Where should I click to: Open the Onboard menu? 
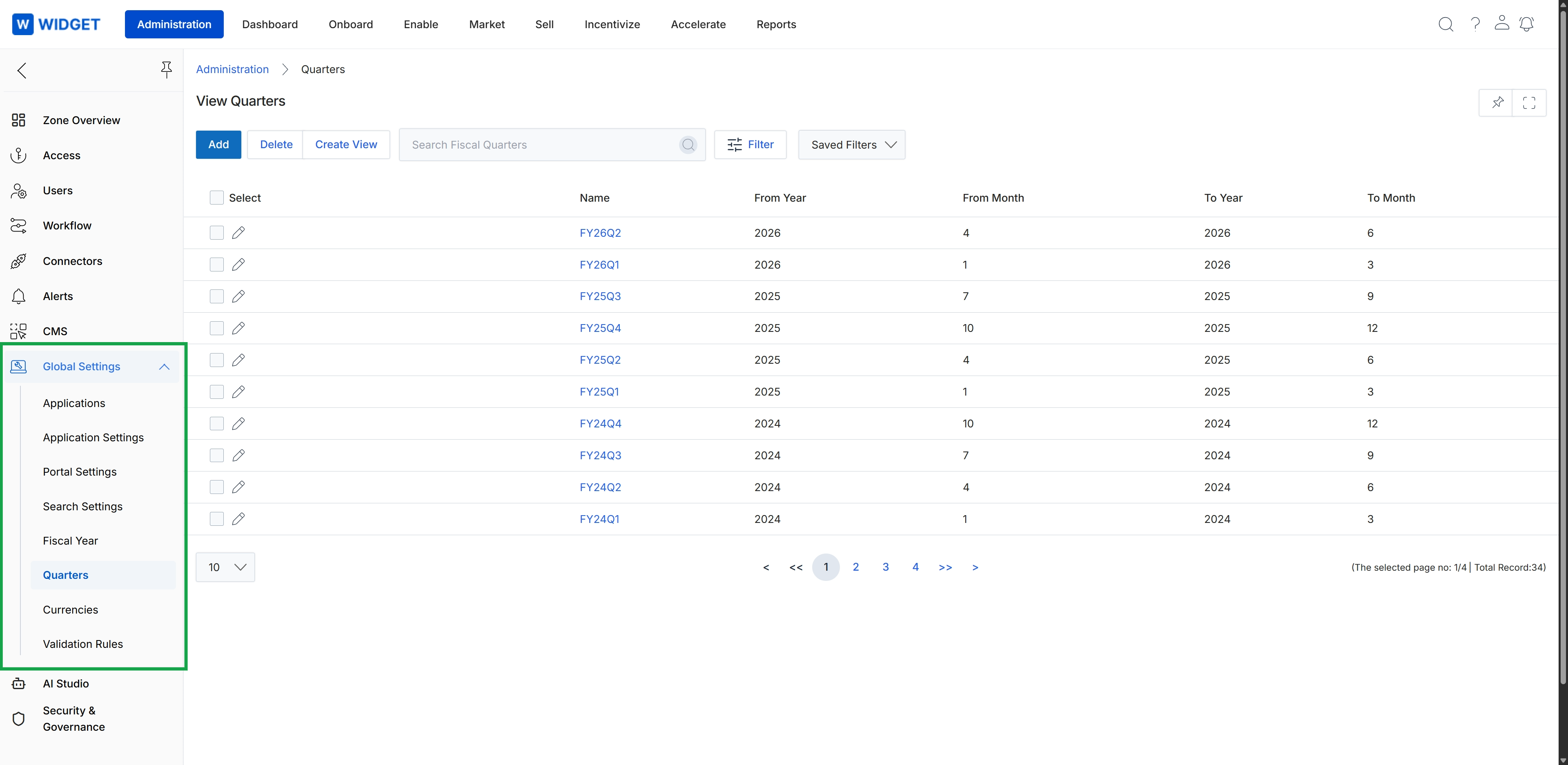click(x=351, y=24)
